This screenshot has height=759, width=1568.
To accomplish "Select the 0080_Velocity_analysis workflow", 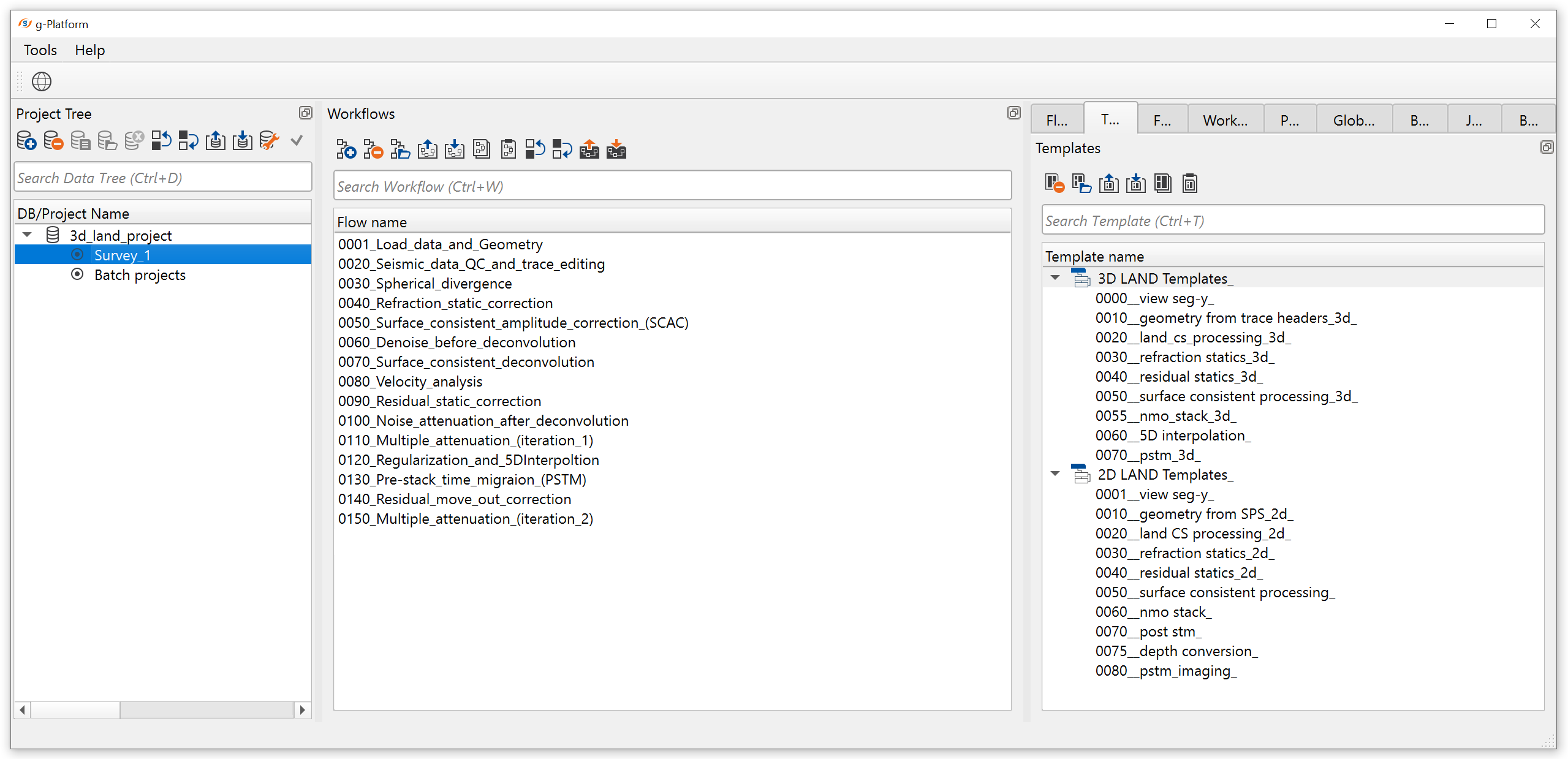I will point(410,382).
